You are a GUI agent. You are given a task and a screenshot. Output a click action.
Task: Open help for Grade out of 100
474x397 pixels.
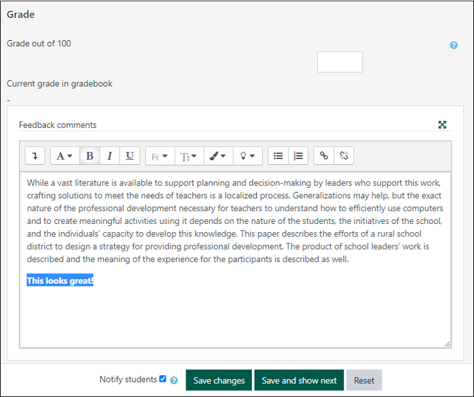[454, 45]
